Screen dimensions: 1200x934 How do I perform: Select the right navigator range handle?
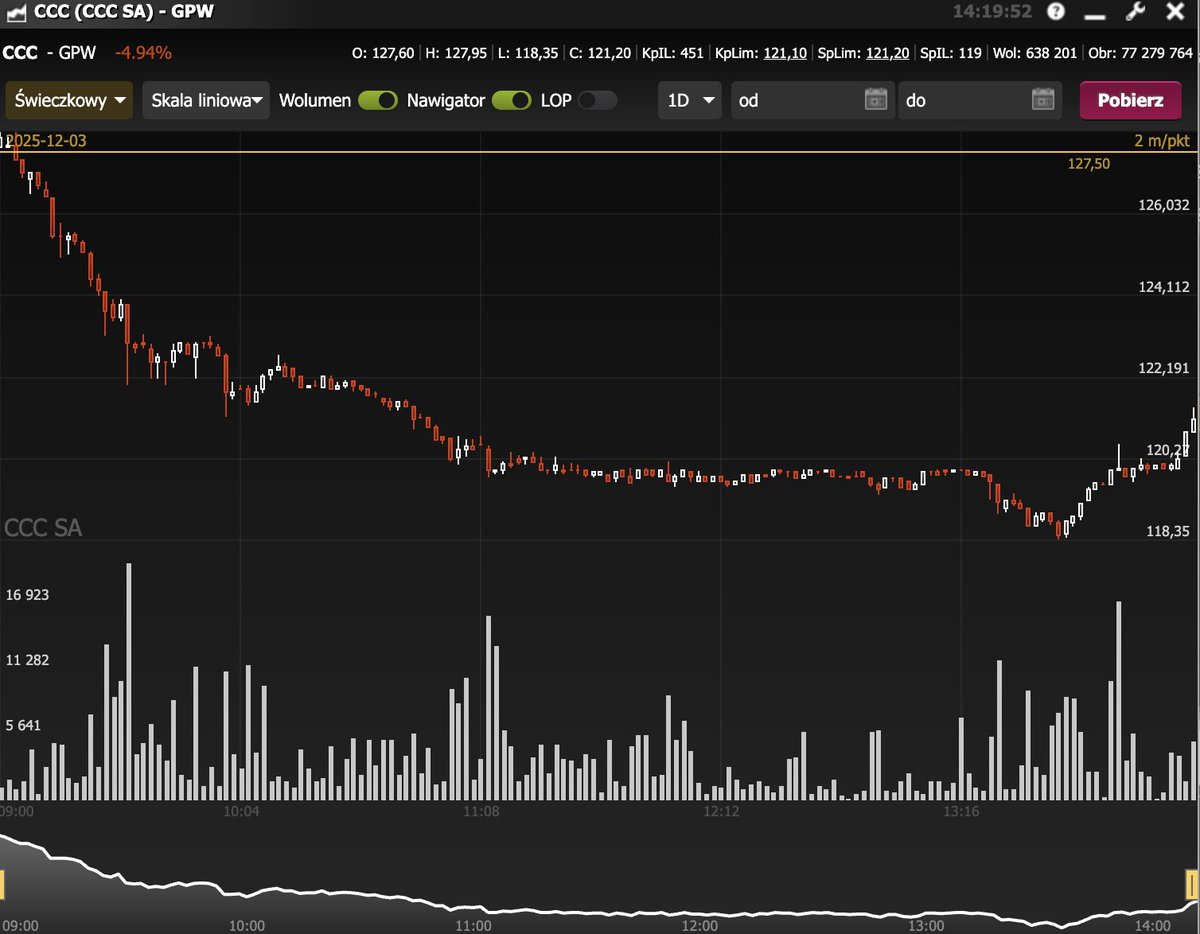pos(1191,884)
